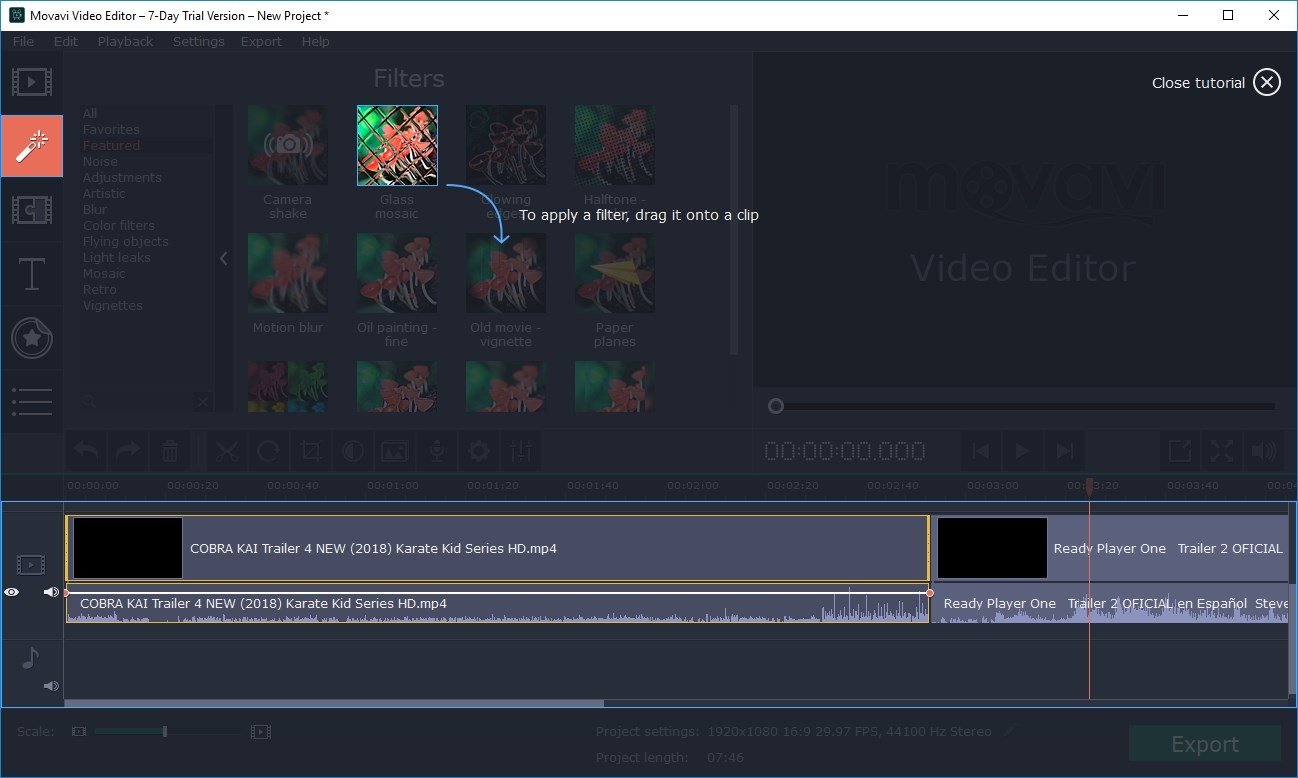Open the Titles text tab
The width and height of the screenshot is (1298, 778).
[32, 274]
